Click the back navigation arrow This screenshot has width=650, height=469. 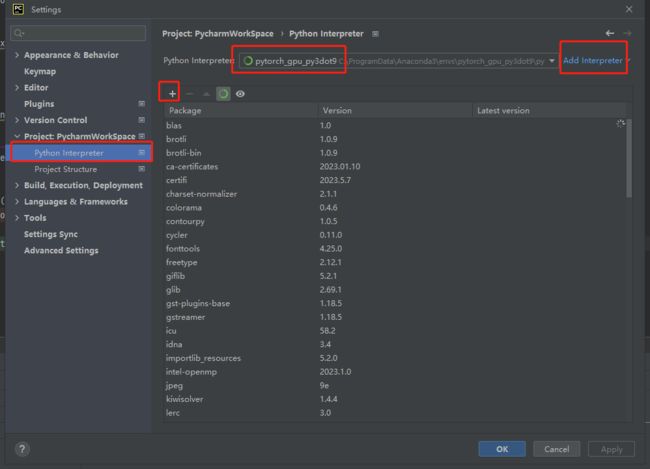tap(610, 33)
